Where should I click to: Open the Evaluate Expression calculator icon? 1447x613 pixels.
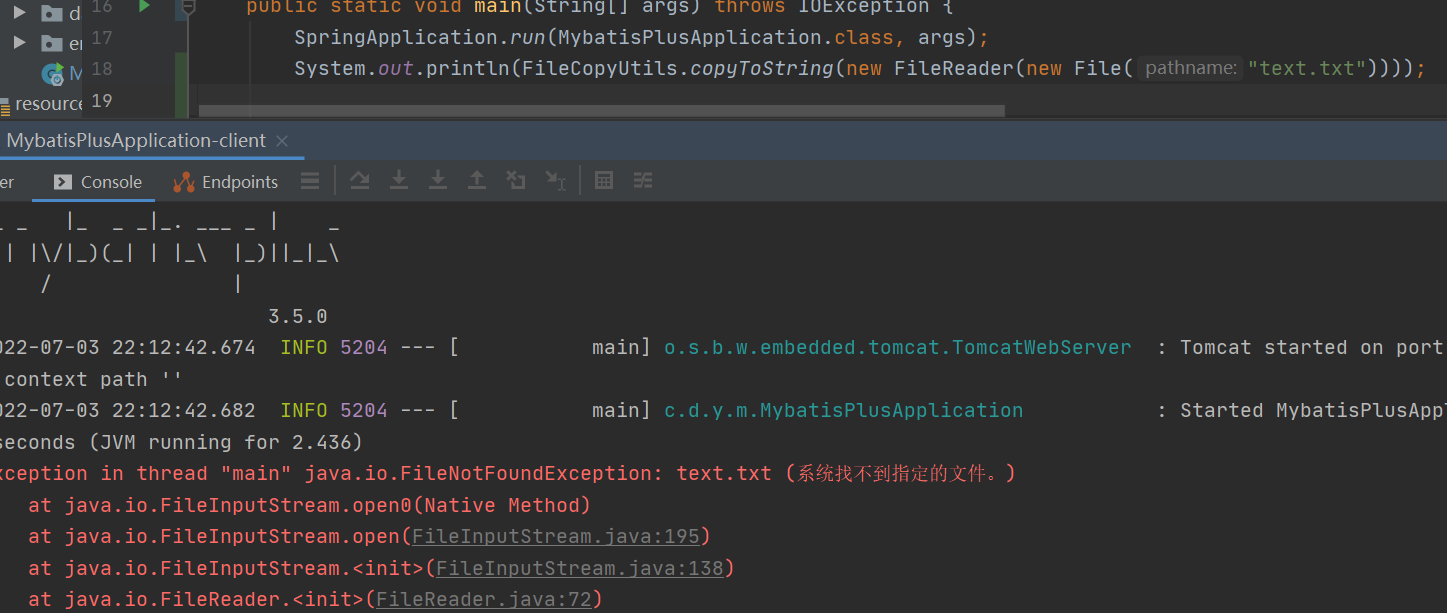pos(603,180)
